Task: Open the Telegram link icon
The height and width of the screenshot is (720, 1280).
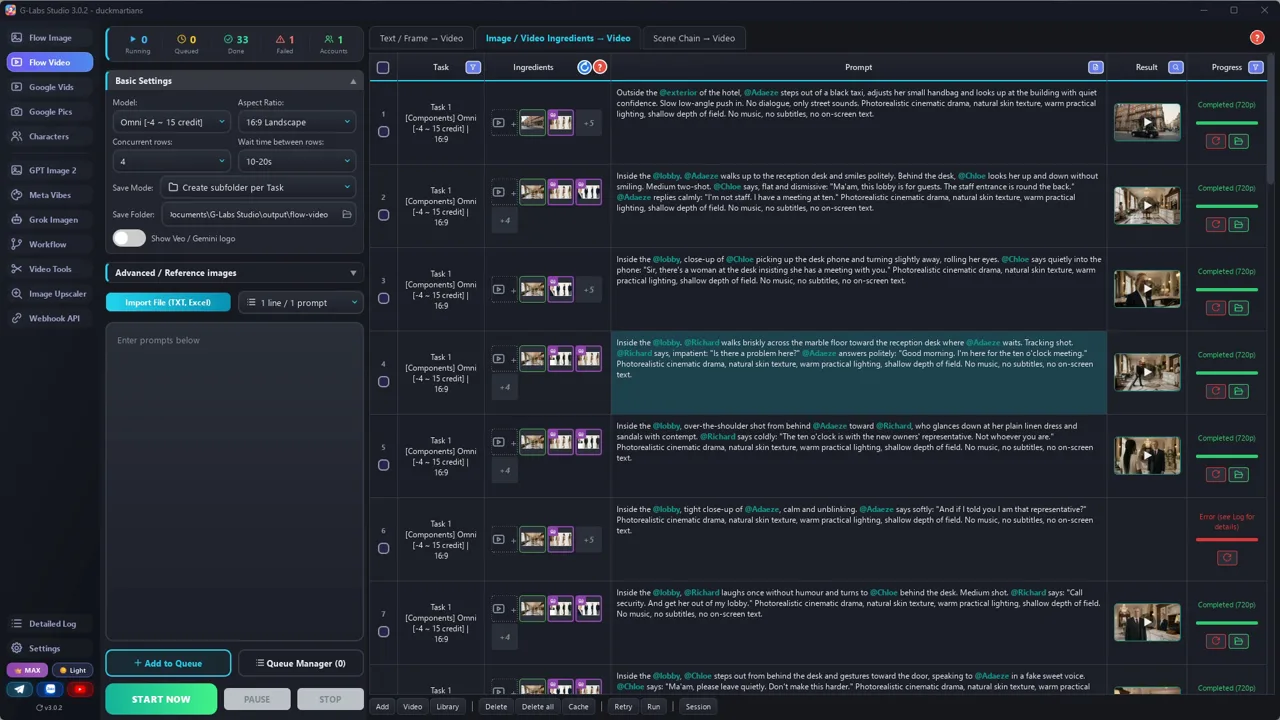Action: coord(20,689)
